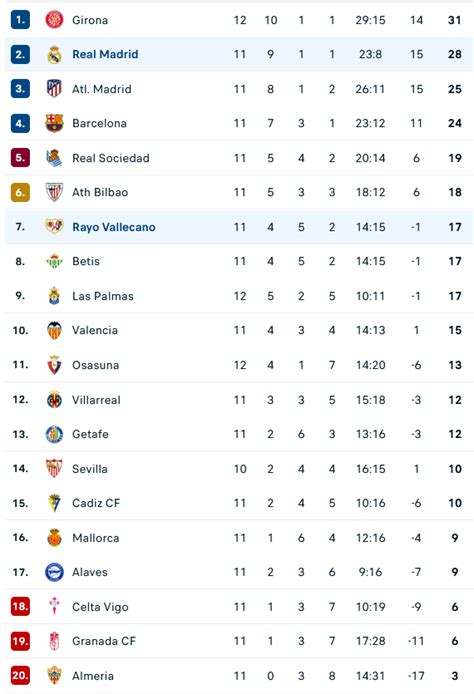Click the Celta Vigo cross crest
The image size is (474, 694).
[x=54, y=606]
